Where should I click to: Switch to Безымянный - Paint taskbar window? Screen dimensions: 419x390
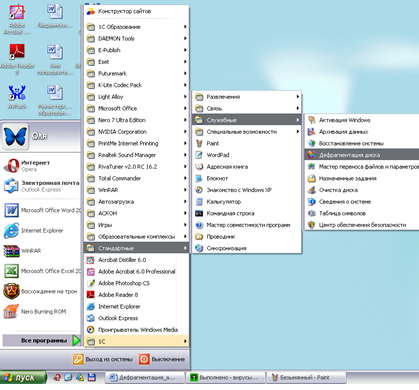(306, 378)
